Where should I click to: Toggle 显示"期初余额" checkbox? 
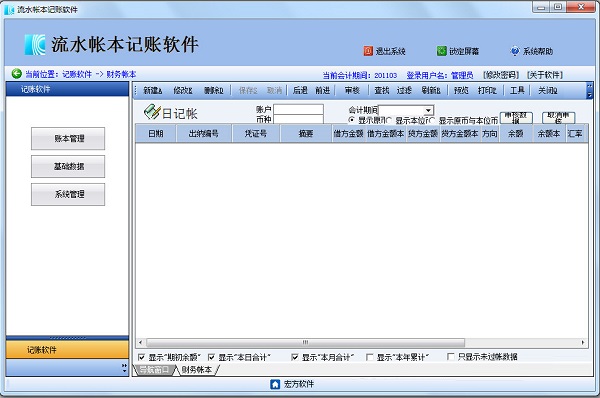click(x=141, y=357)
